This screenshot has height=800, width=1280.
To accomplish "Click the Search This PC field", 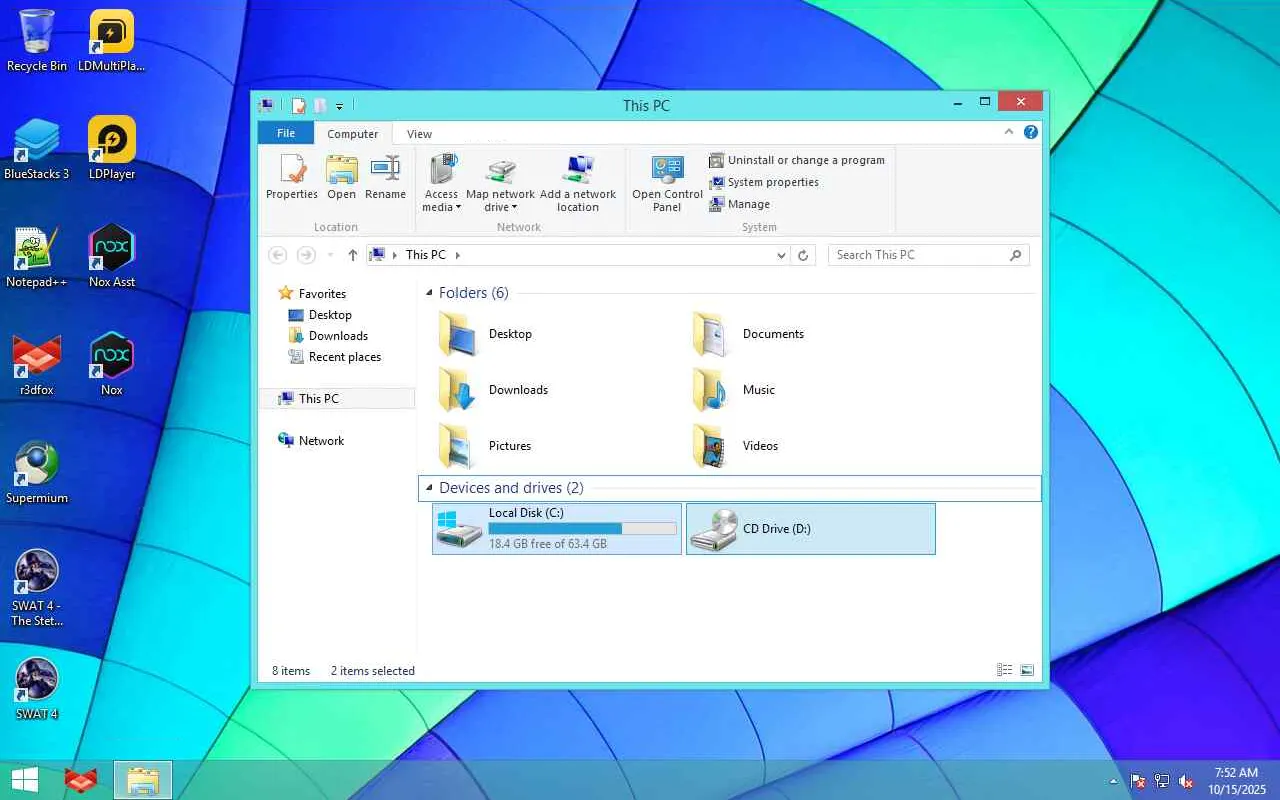I will (928, 255).
